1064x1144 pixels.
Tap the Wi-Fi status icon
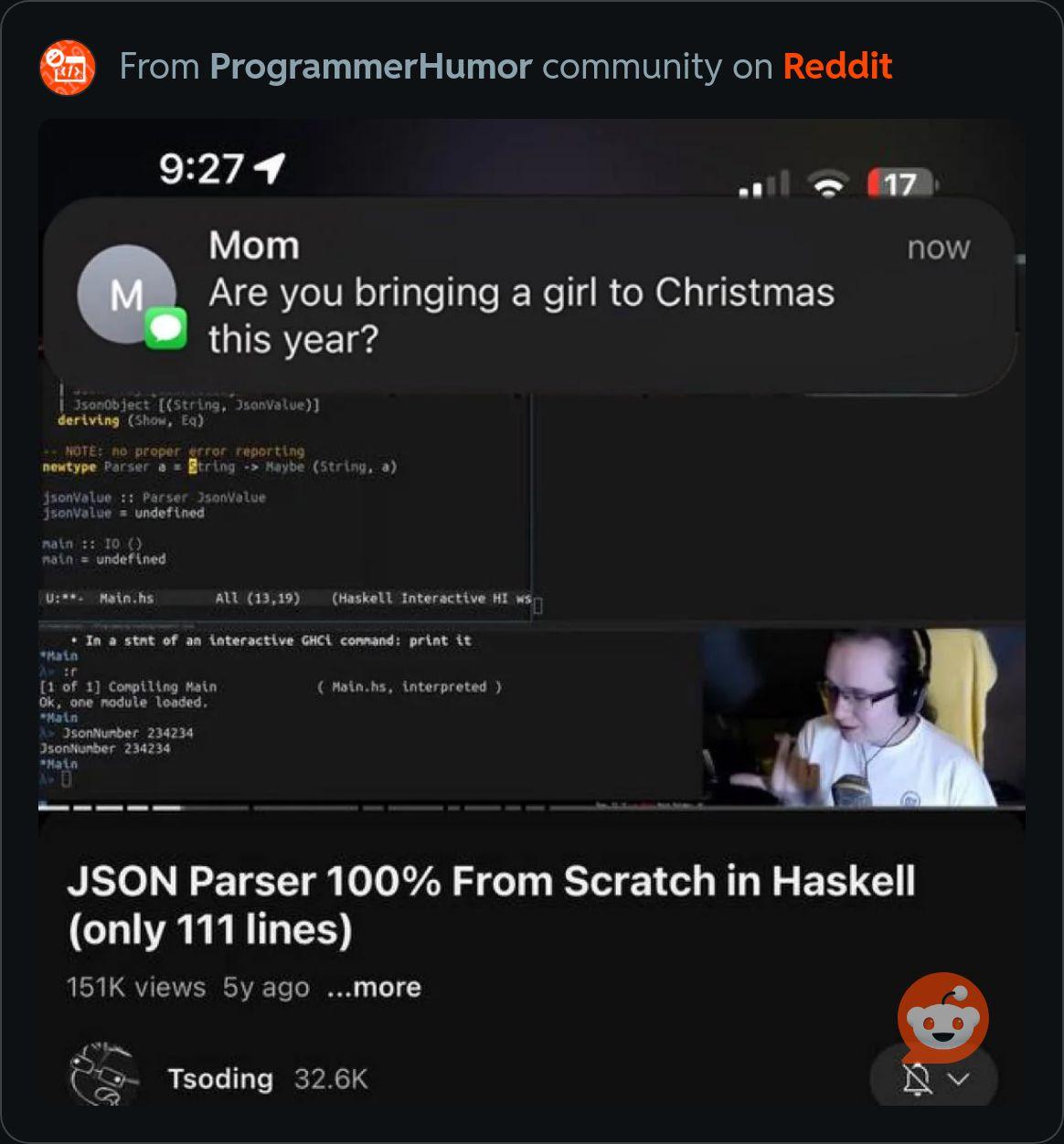pyautogui.click(x=828, y=184)
